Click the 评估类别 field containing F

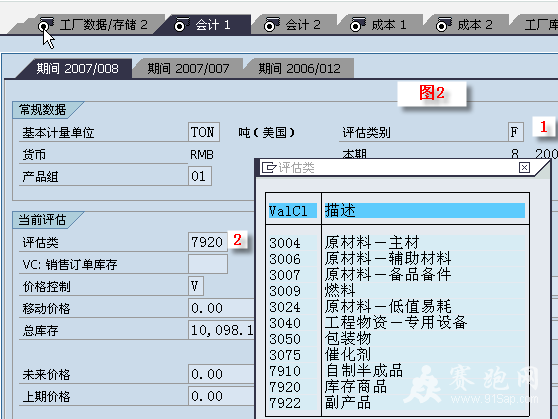tap(515, 132)
